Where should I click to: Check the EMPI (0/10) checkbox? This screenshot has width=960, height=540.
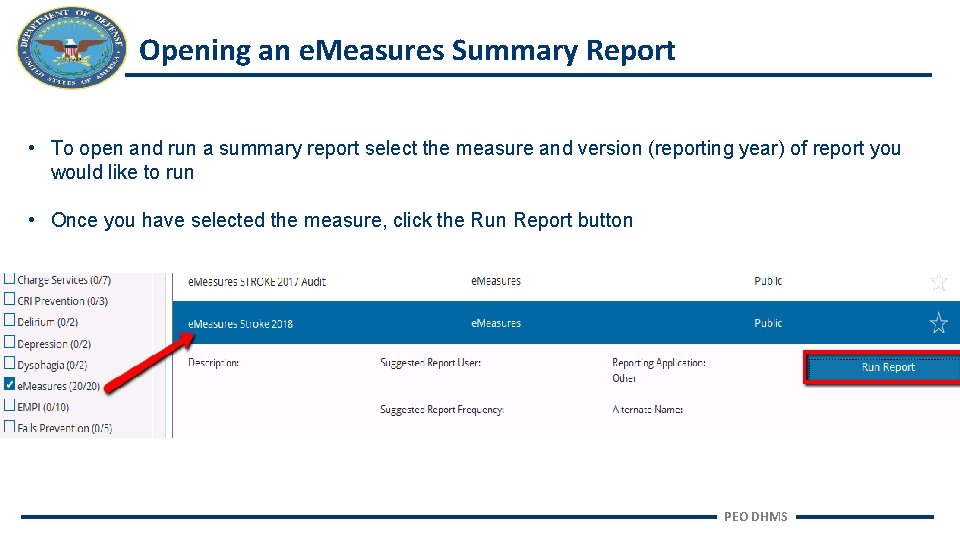tap(9, 405)
